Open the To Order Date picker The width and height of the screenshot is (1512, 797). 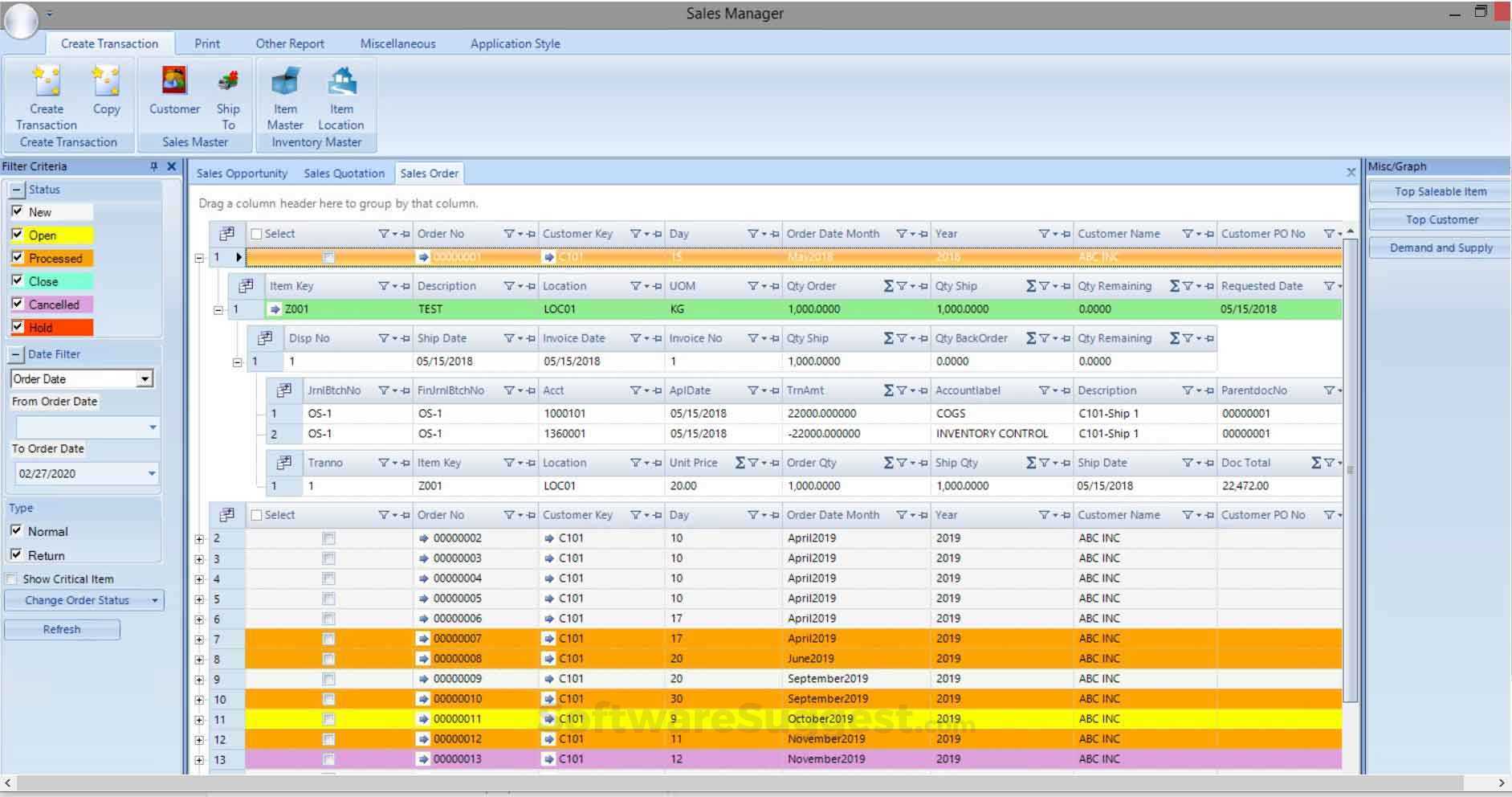pos(153,473)
